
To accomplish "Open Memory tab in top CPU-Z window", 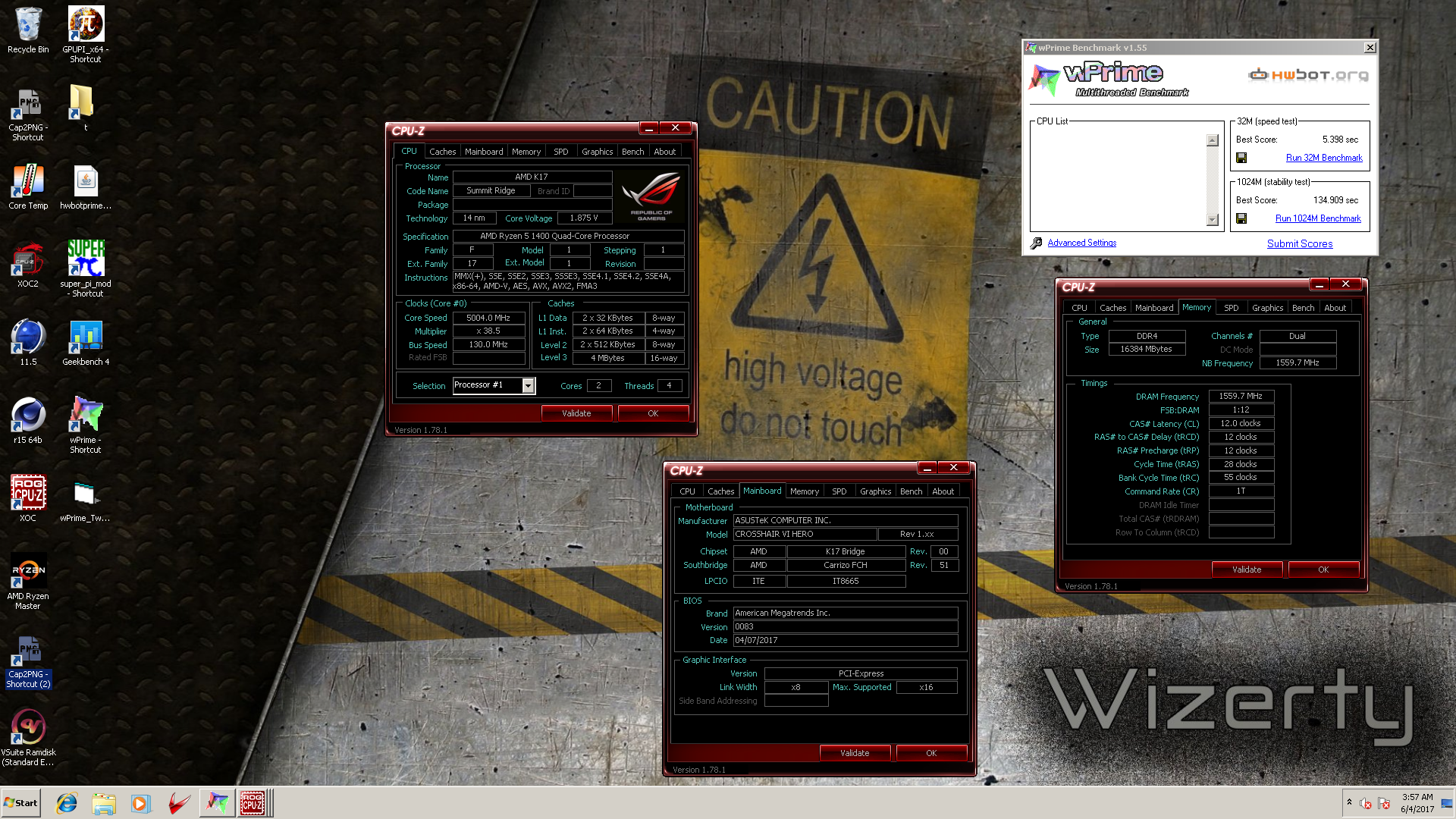I will tap(526, 152).
